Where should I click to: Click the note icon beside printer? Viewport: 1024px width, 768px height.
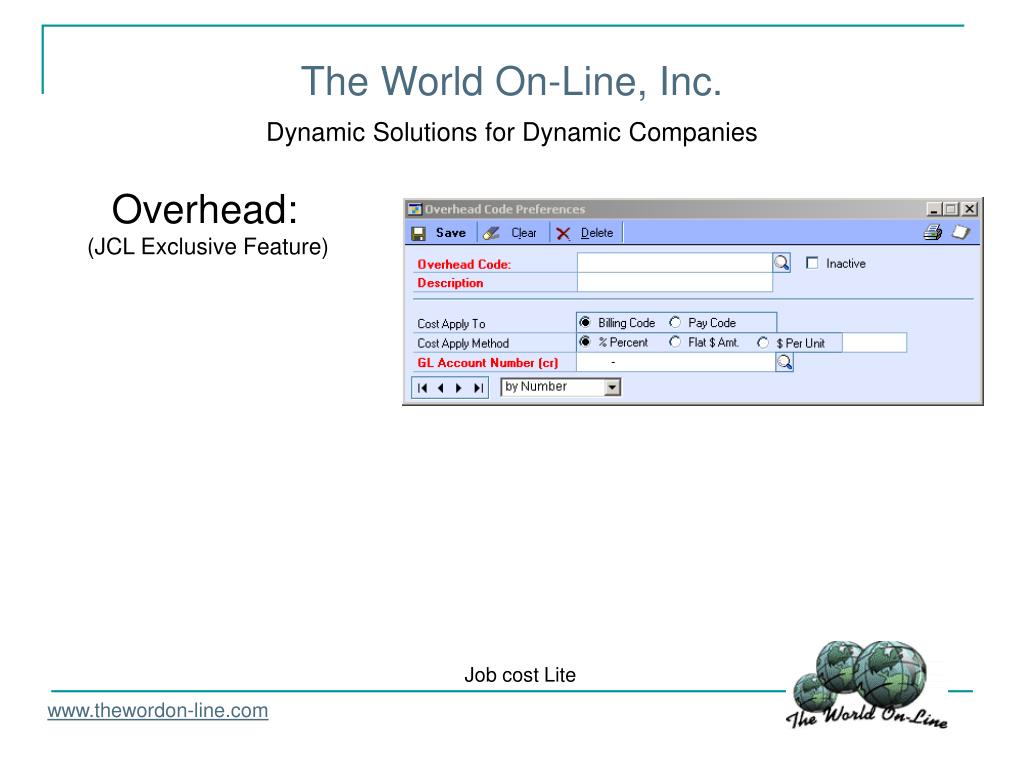[x=961, y=232]
